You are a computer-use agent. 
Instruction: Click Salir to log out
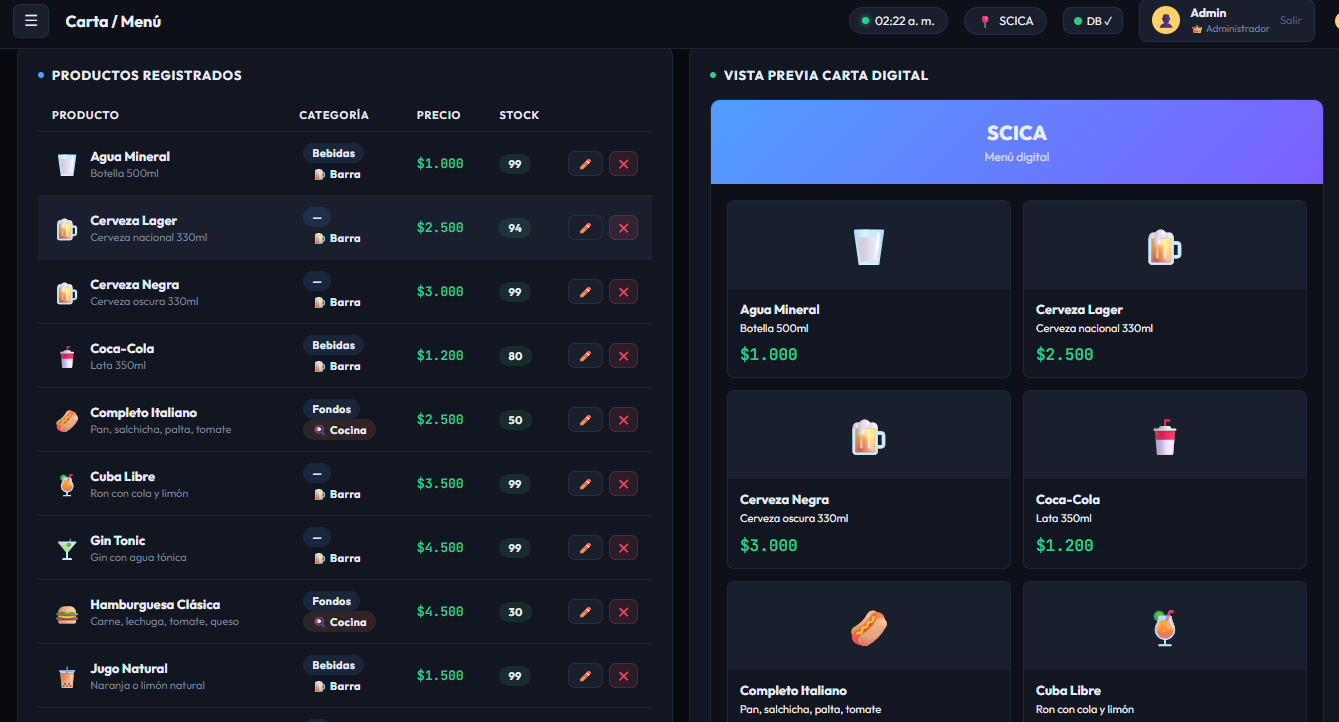(1291, 20)
